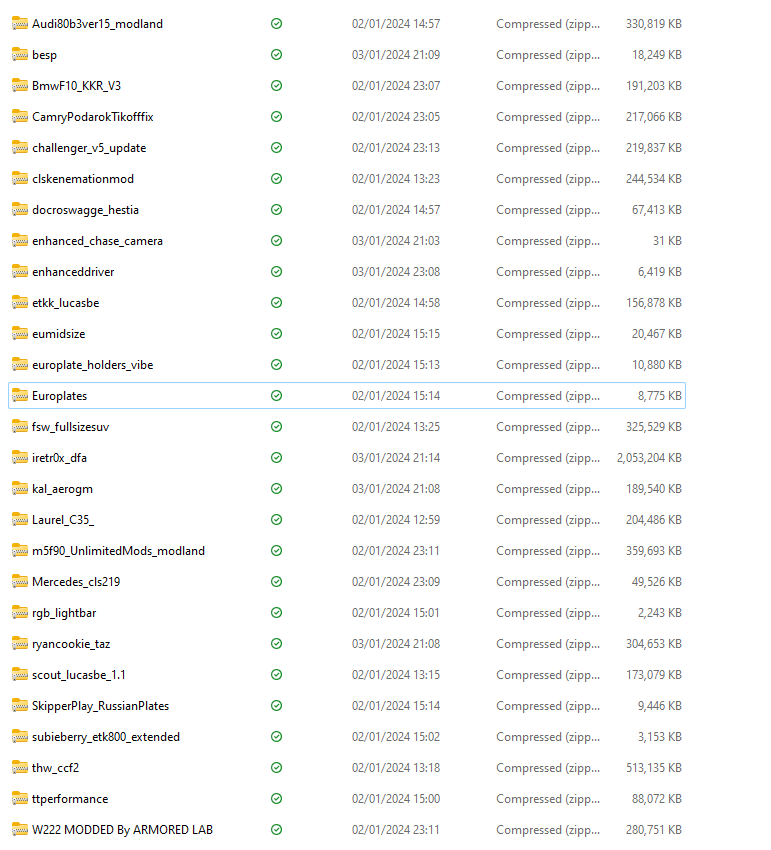The width and height of the screenshot is (771, 850).
Task: Click the CamryPodarokTikofffix file name
Action: tap(93, 117)
